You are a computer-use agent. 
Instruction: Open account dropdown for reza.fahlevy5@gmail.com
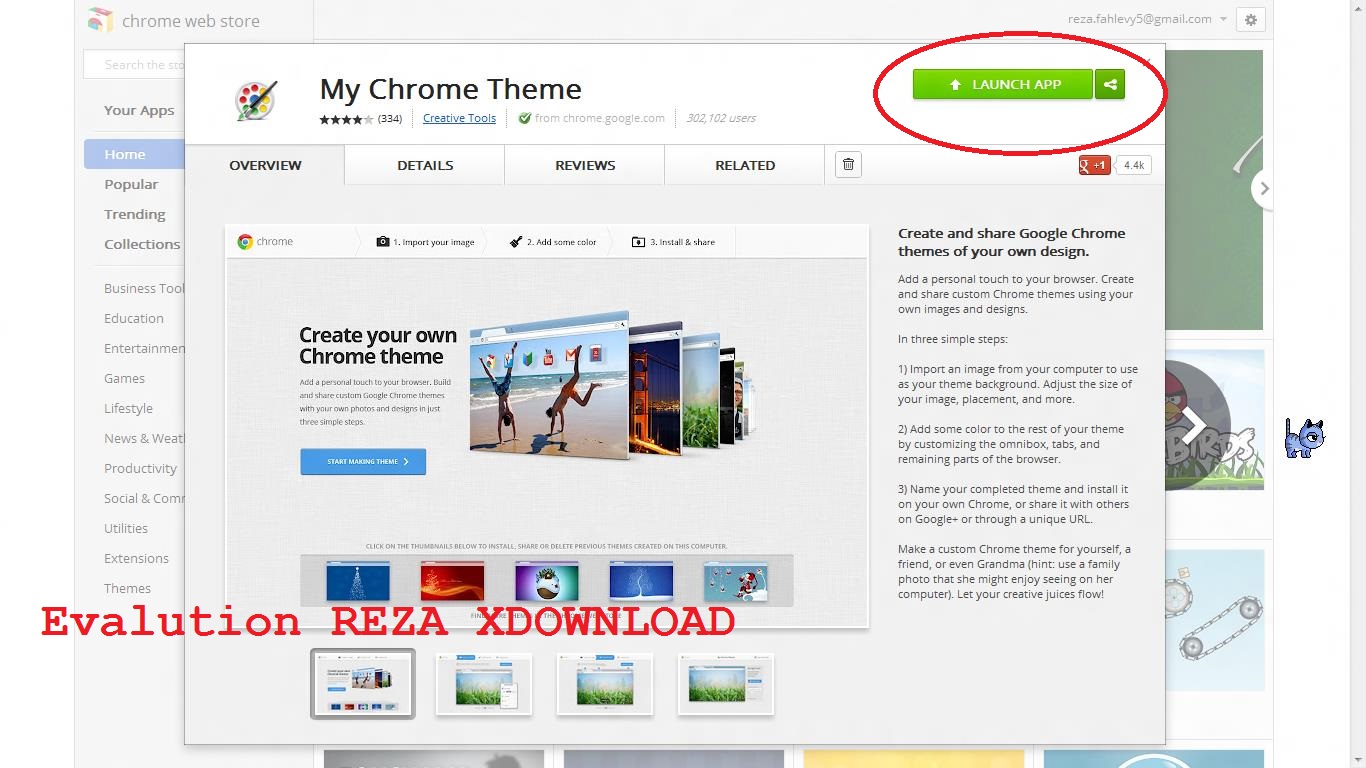point(1223,19)
